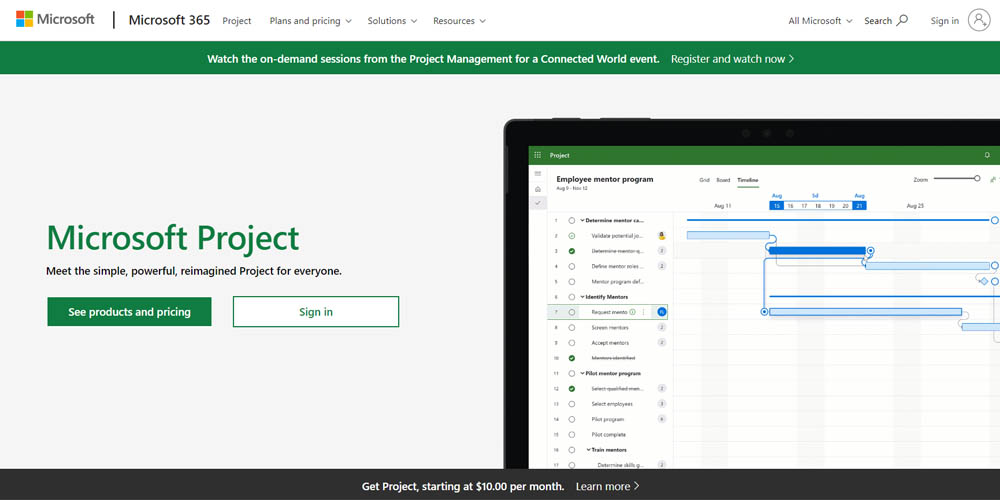Viewport: 1000px width, 500px height.
Task: Click blue assignee avatar on Request mento row
Action: (661, 312)
